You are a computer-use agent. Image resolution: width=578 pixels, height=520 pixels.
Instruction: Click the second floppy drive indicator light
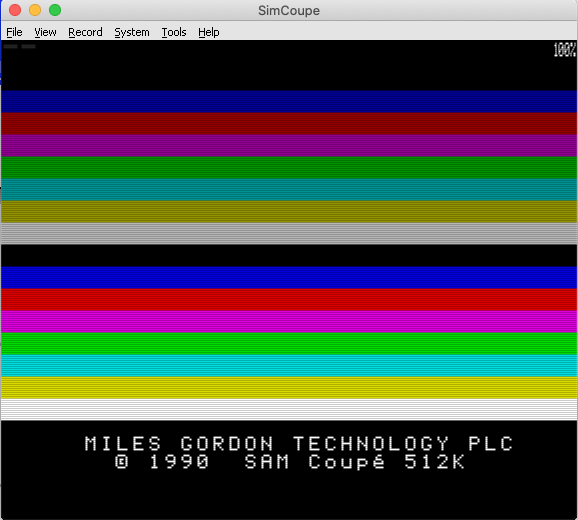coord(28,46)
